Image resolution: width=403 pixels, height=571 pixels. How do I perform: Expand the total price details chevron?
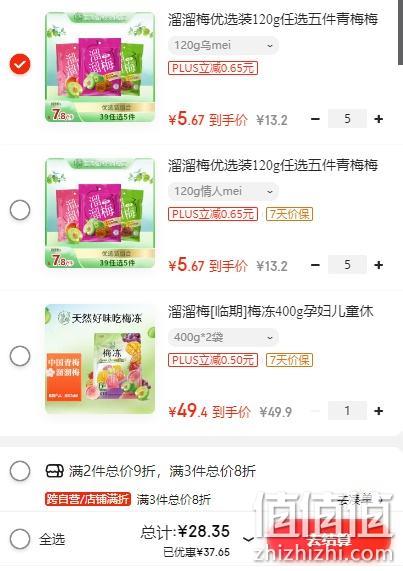pyautogui.click(x=248, y=539)
